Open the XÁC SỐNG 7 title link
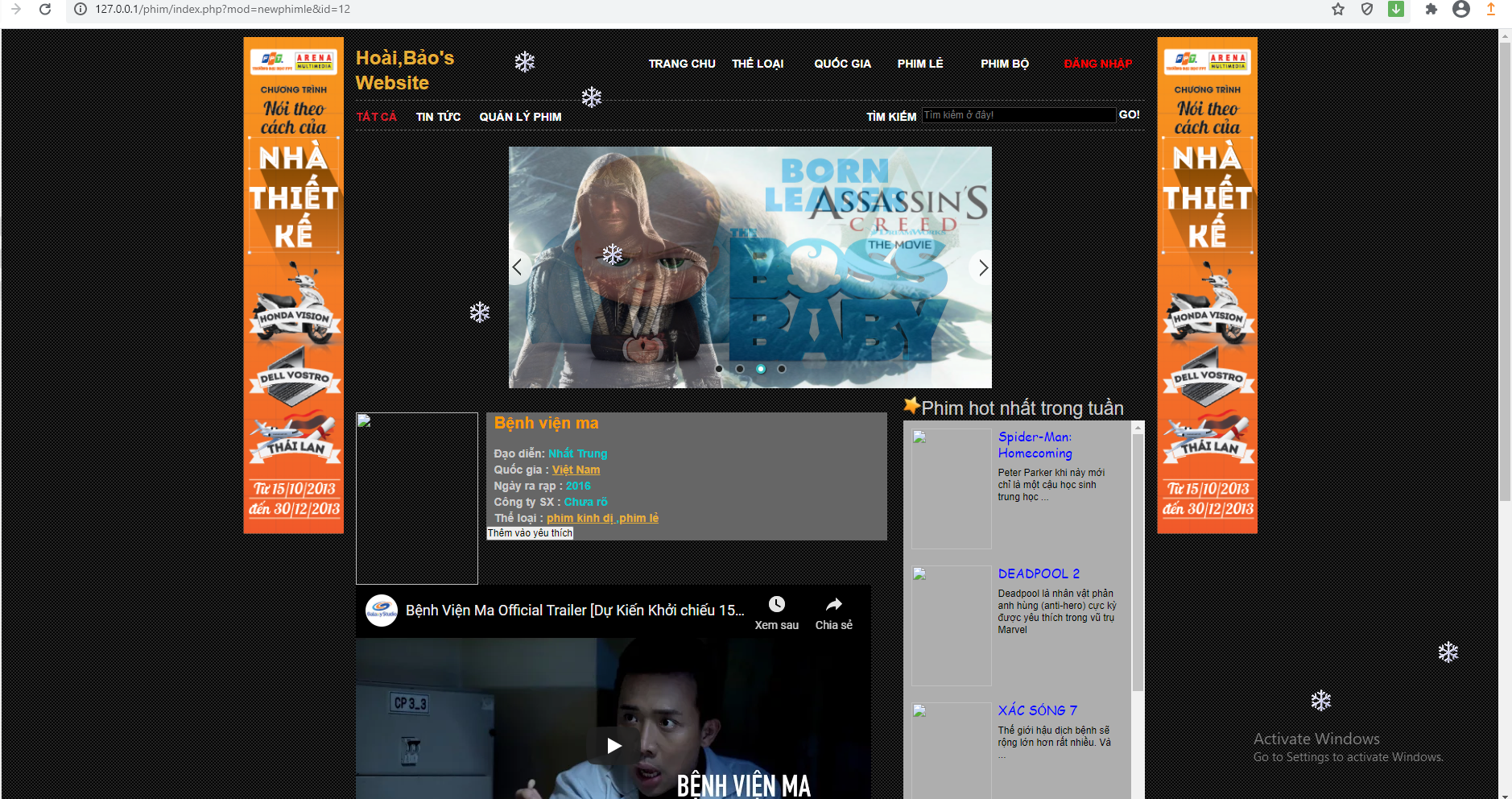The height and width of the screenshot is (799, 1512). tap(1037, 710)
